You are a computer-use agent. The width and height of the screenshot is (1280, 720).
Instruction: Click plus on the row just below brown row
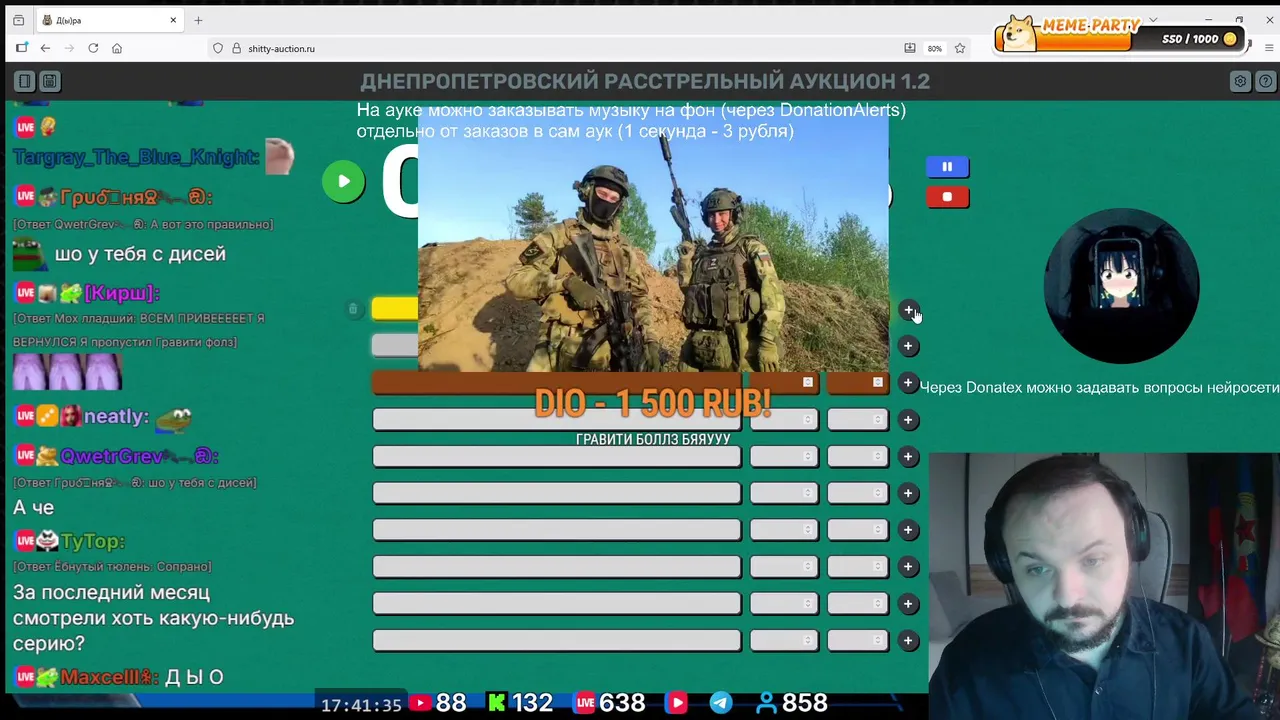[908, 420]
